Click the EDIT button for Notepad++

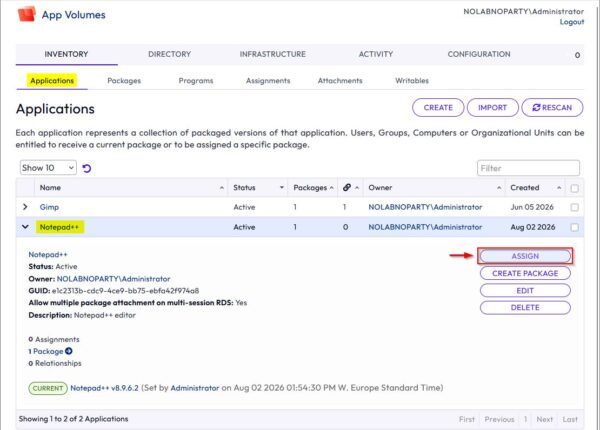point(525,291)
